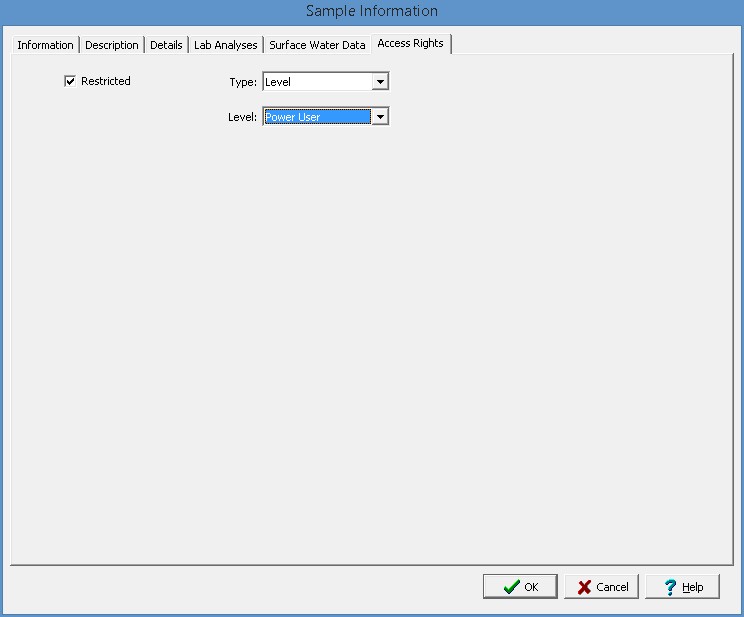Show the Surface Water Data tab

tap(317, 45)
